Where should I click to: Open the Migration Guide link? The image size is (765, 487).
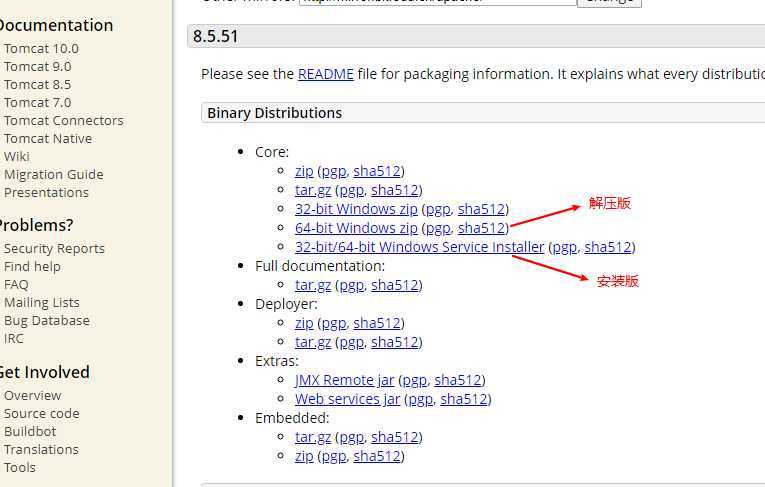[54, 175]
